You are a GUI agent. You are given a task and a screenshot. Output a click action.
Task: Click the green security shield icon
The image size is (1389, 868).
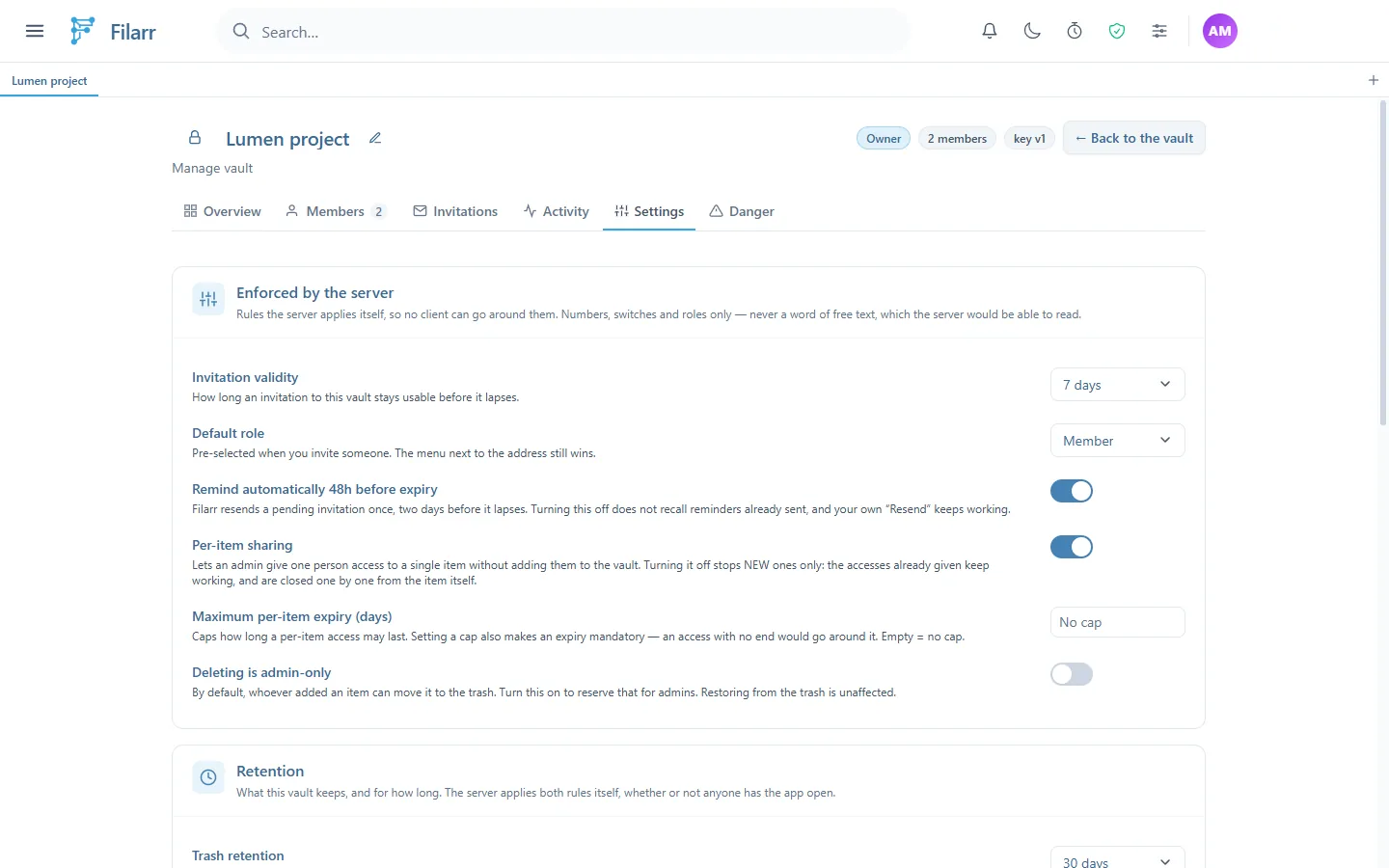(1117, 31)
